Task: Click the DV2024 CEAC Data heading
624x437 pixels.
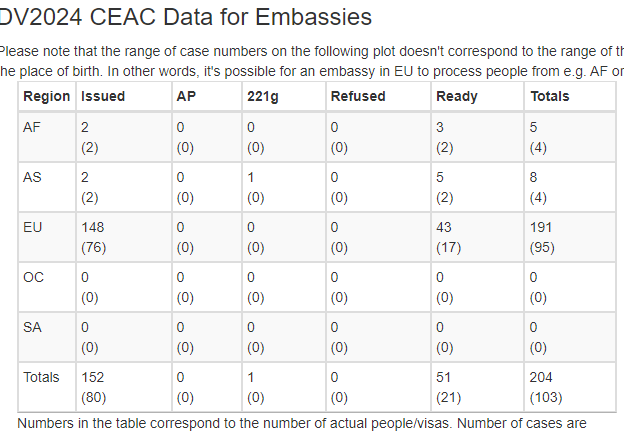Action: (185, 17)
